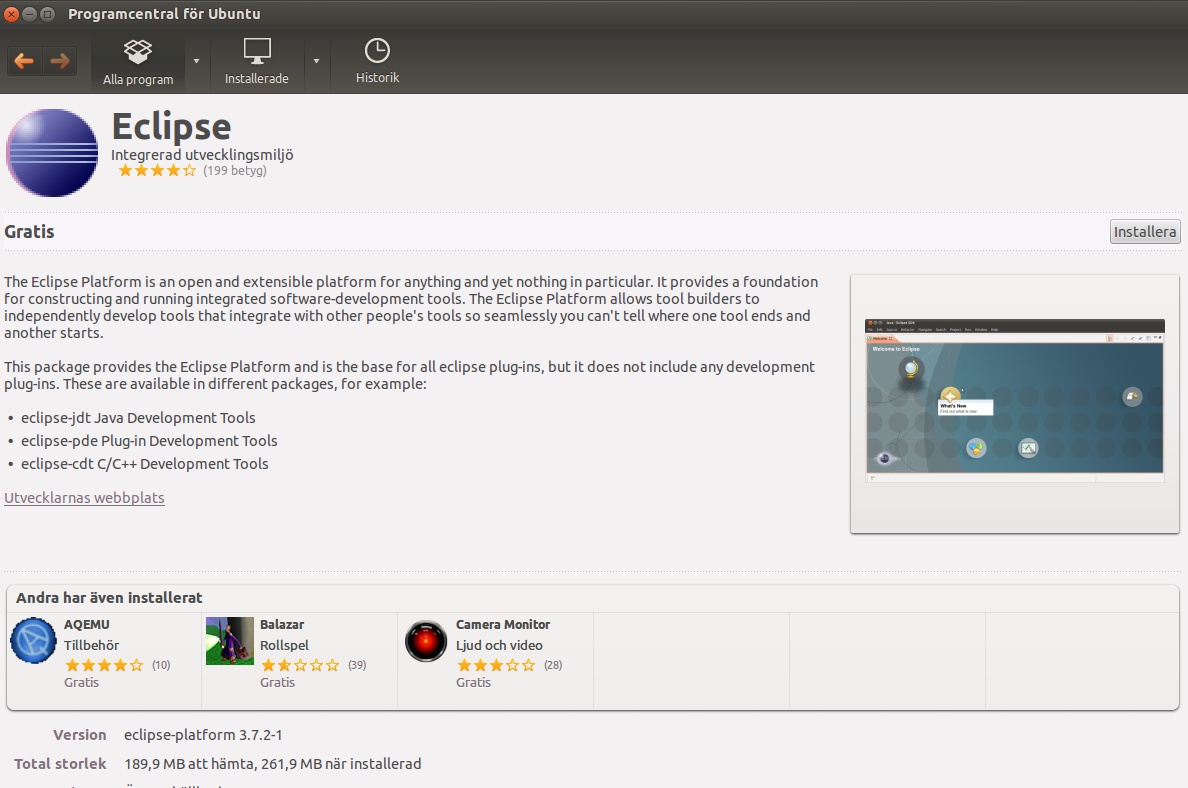Viewport: 1188px width, 788px height.
Task: Click the Eclipse star rating
Action: pyautogui.click(x=157, y=171)
